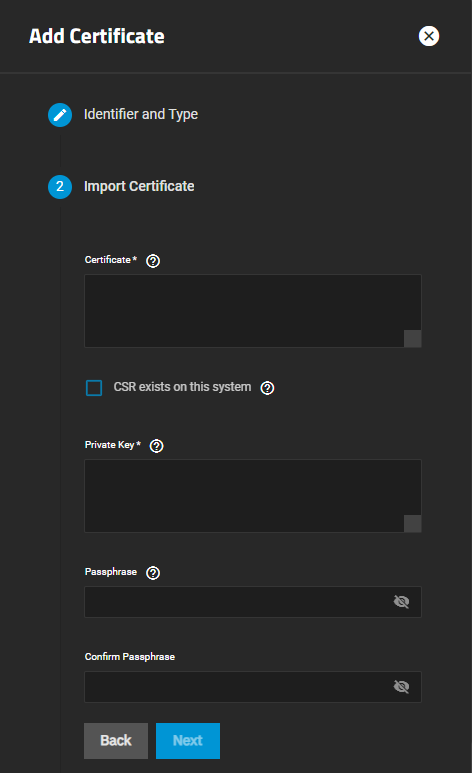
Task: Enable CSR exists on this system checkbox
Action: pyautogui.click(x=94, y=388)
